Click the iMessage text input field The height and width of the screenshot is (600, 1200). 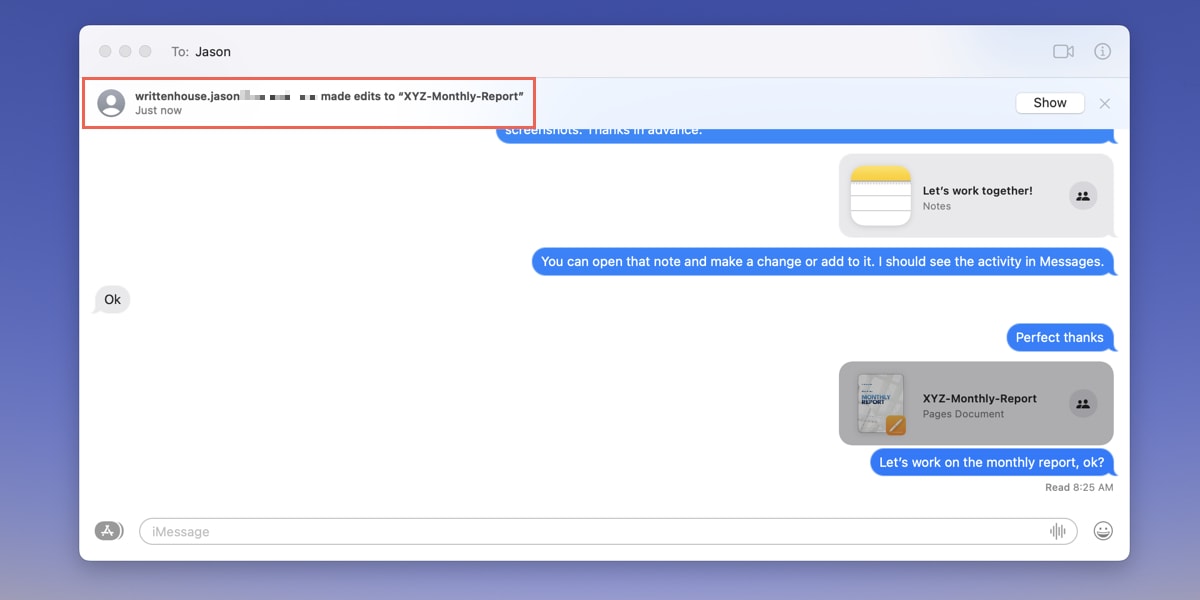[600, 530]
